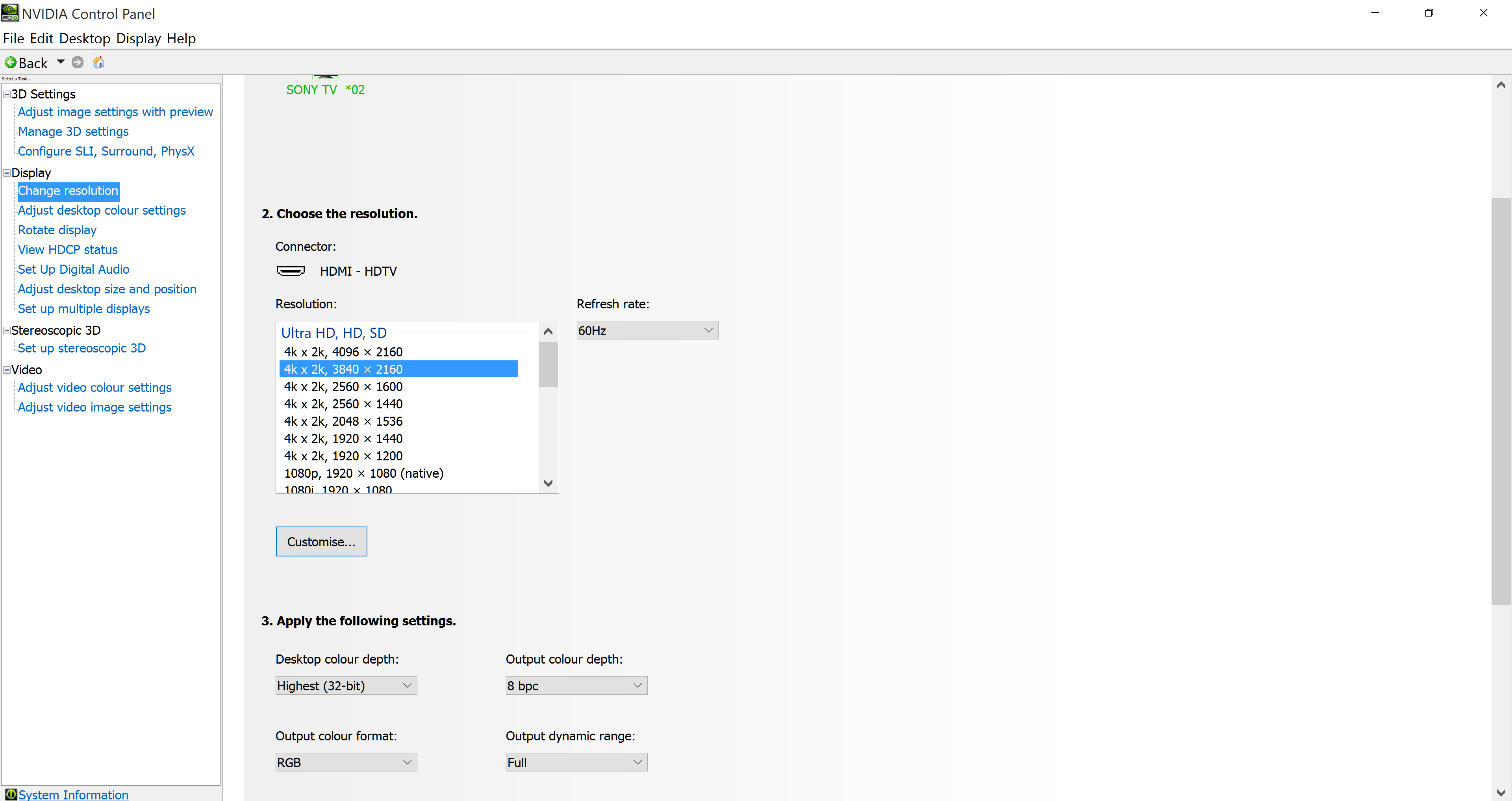Viewport: 1512px width, 801px height.
Task: Open the Output colour depth dropdown
Action: (576, 685)
